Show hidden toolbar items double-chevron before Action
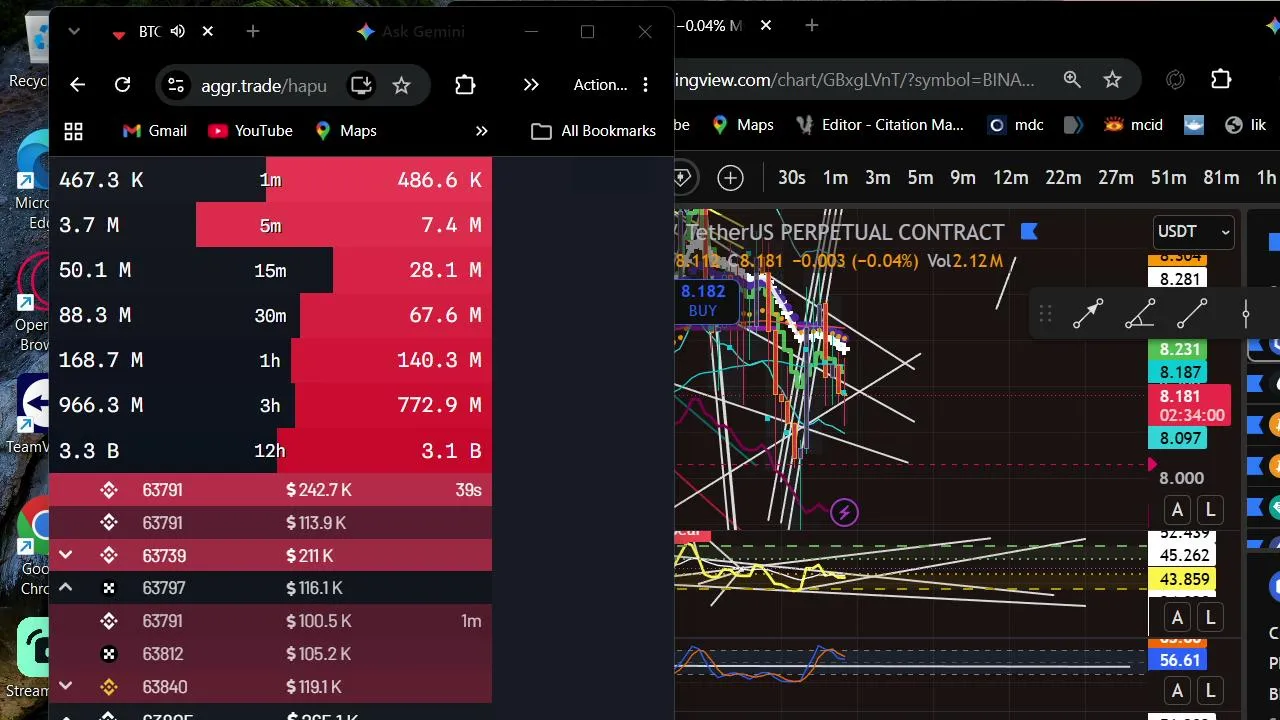 pos(531,85)
